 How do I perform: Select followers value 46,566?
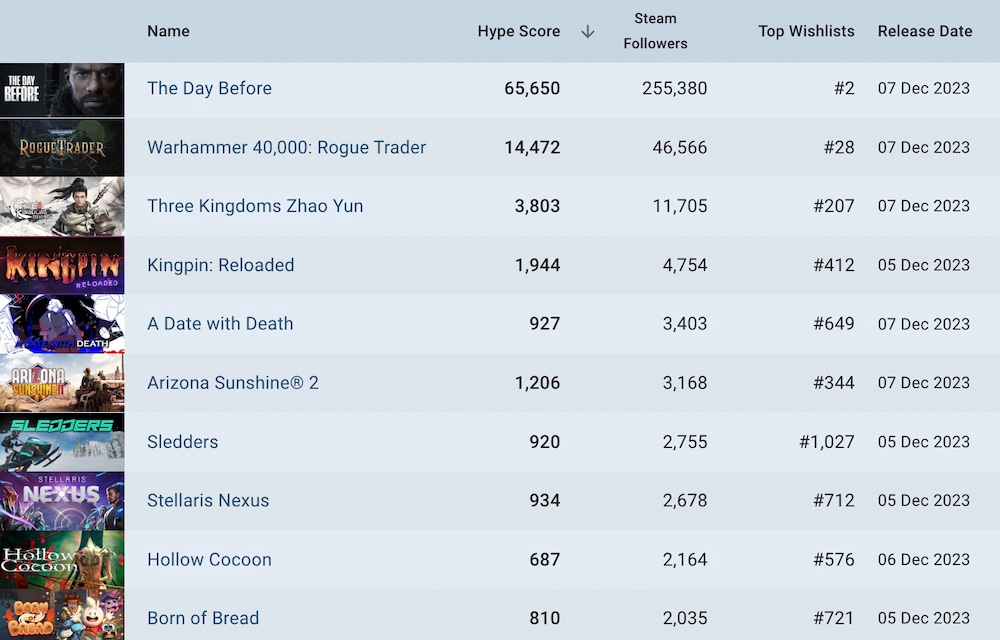click(x=679, y=147)
